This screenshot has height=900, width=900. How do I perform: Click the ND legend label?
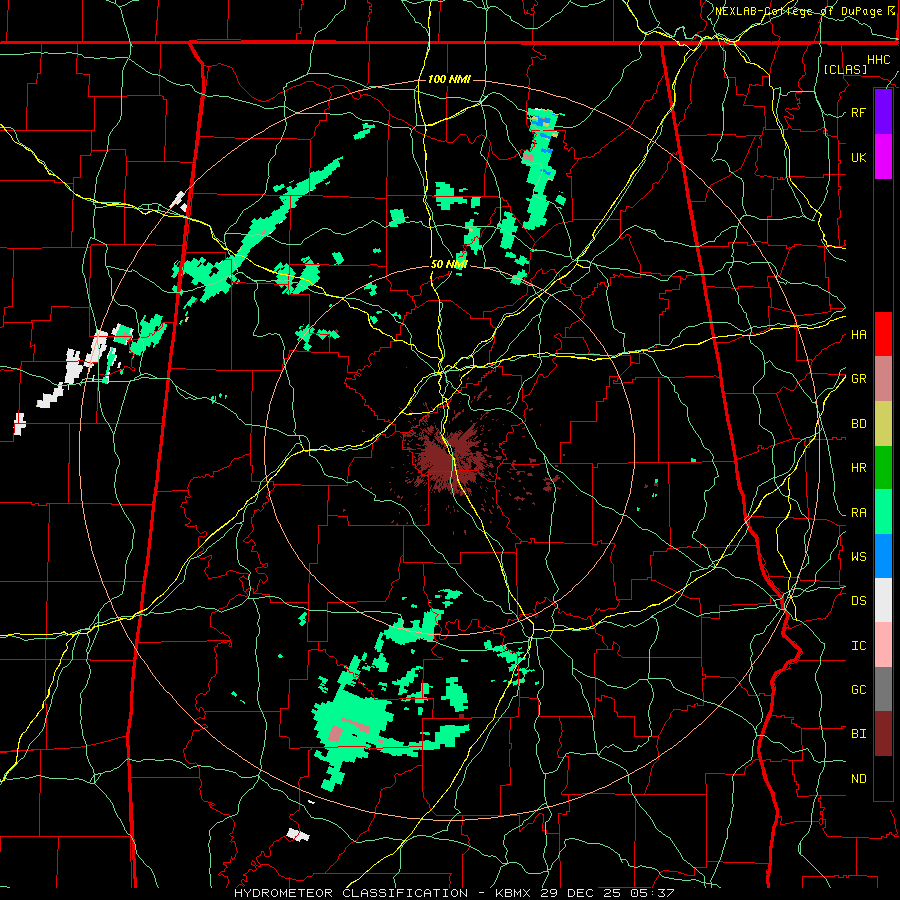(x=858, y=779)
